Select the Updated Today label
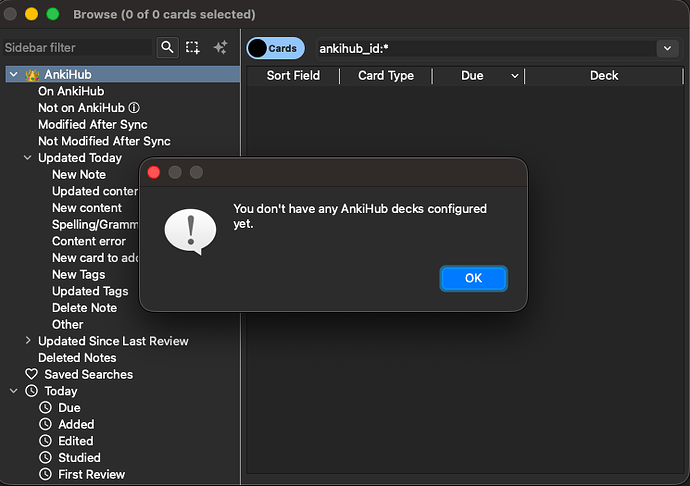The height and width of the screenshot is (486, 690). [80, 158]
